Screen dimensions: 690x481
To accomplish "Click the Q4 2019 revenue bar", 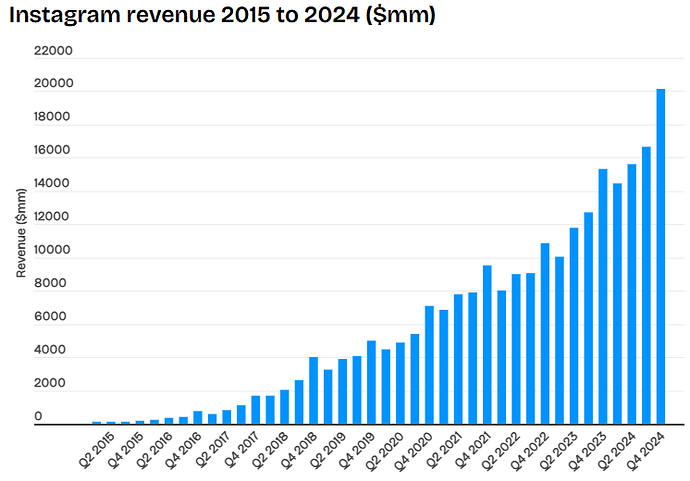I will click(x=371, y=382).
